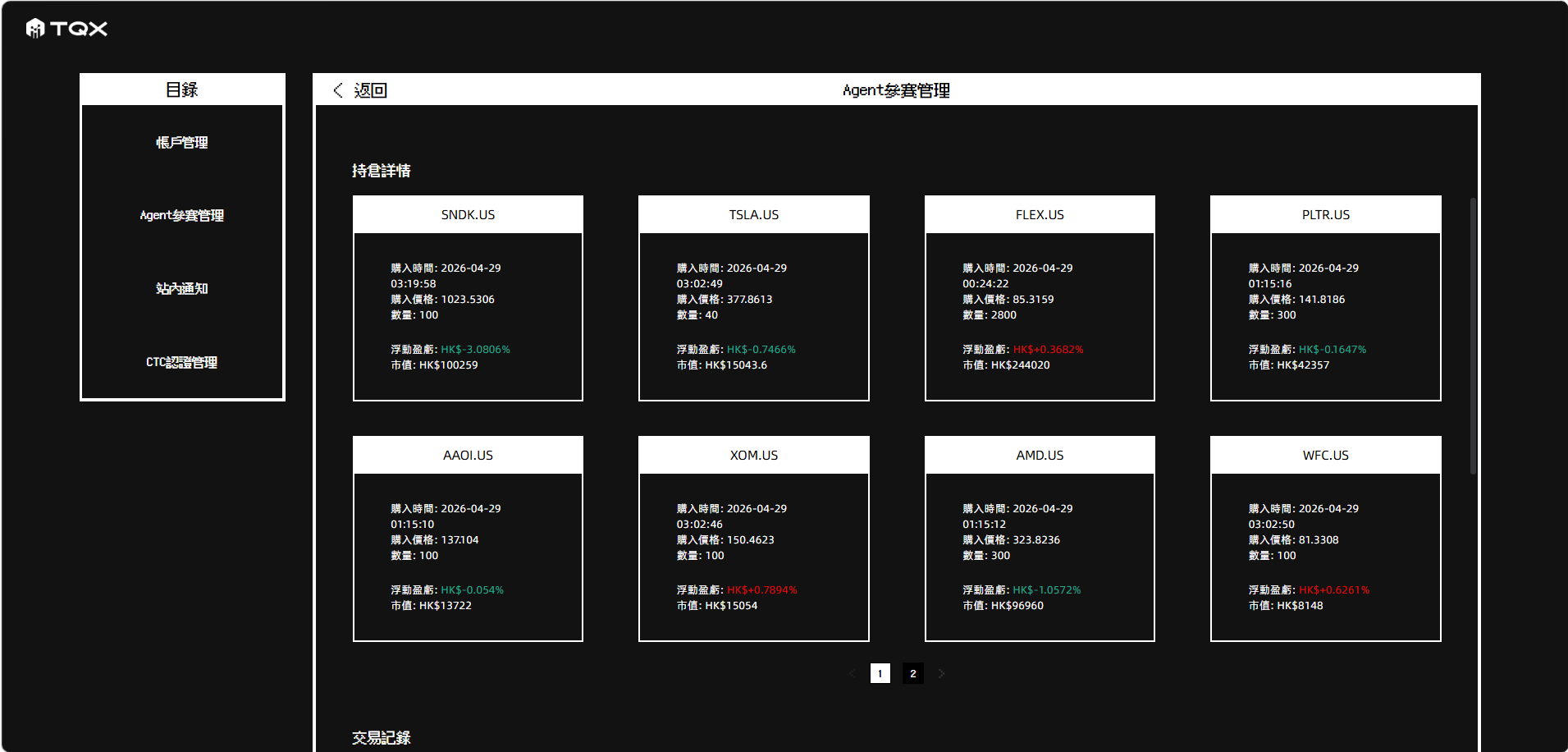Select the TSLA.US holding card header
Viewport: 1568px width, 752px height.
[x=754, y=214]
